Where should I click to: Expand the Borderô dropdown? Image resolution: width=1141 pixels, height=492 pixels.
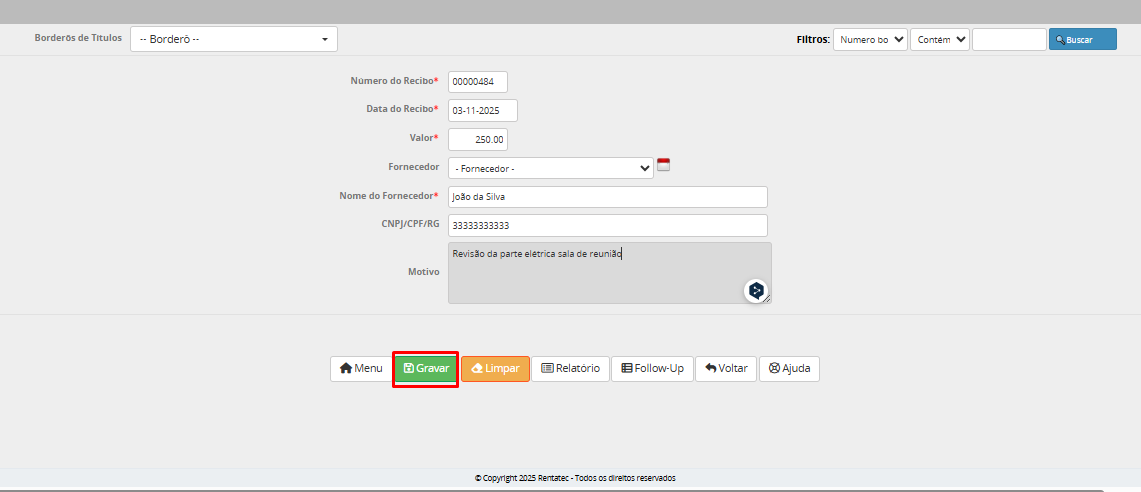pos(234,39)
